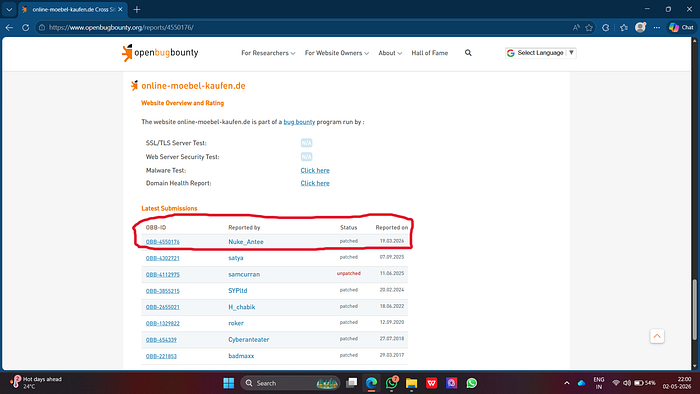This screenshot has height=394, width=700.
Task: Open report OBB-1329822
Action: [162, 323]
